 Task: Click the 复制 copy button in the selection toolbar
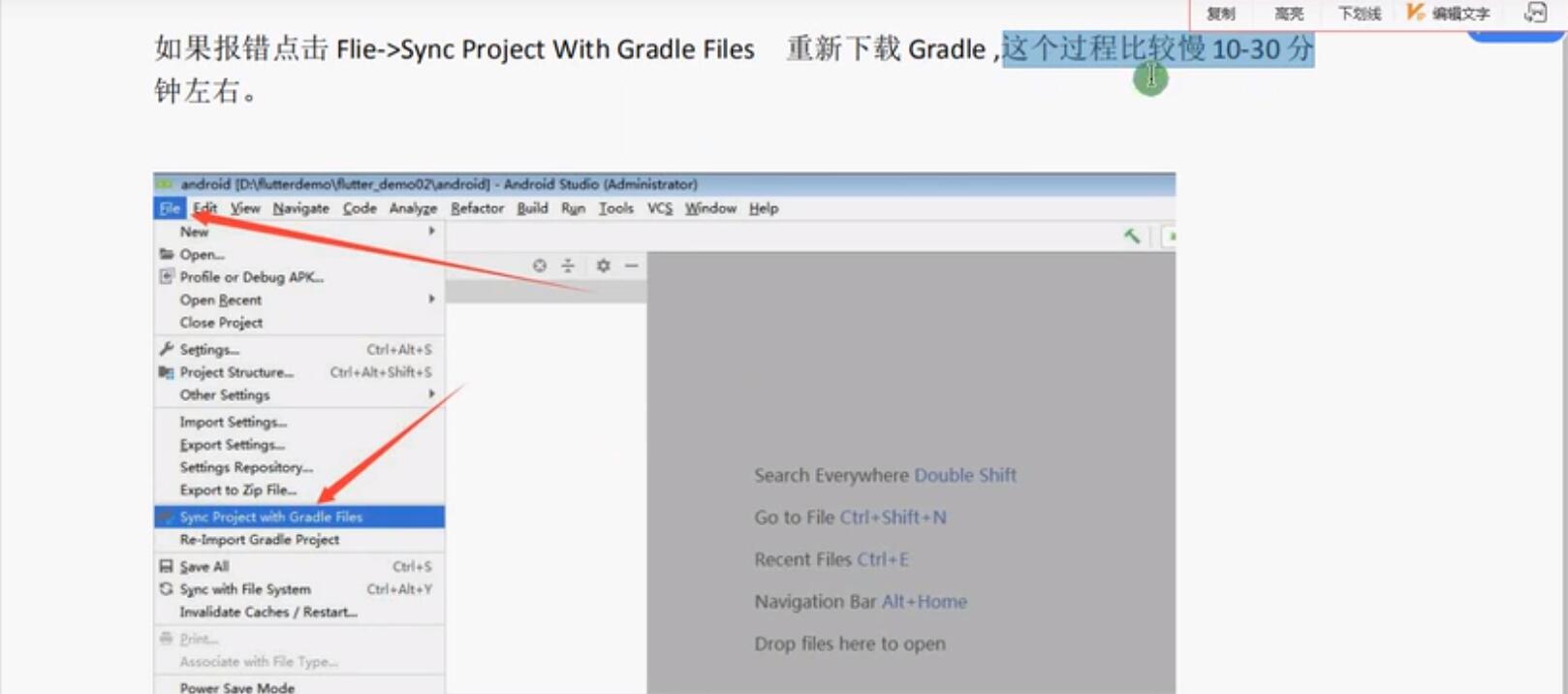pyautogui.click(x=1220, y=14)
